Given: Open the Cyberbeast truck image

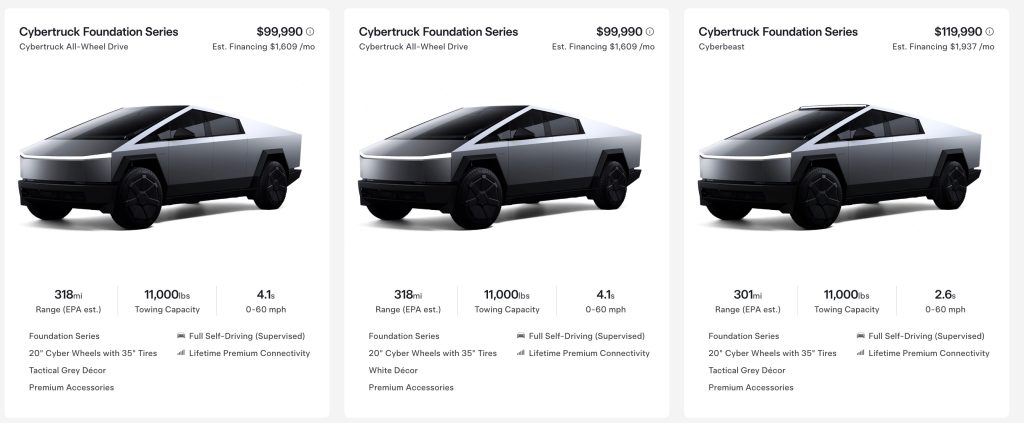Looking at the screenshot, I should coord(839,166).
